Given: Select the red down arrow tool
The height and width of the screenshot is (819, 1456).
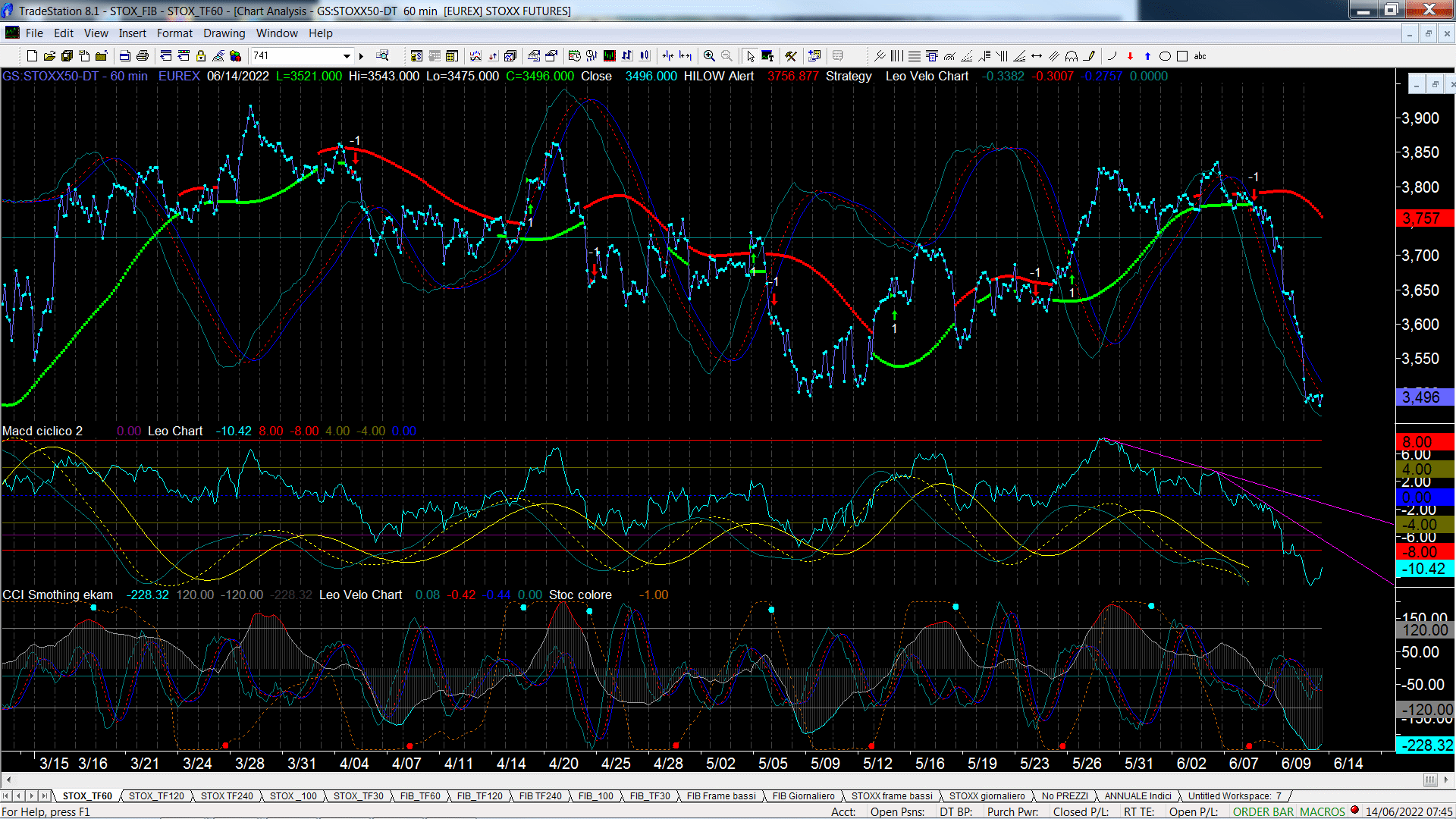Looking at the screenshot, I should (1130, 55).
